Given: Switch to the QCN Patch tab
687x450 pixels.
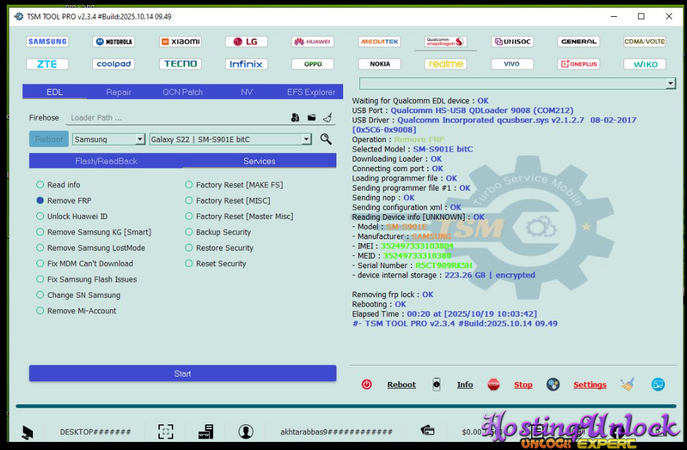Looking at the screenshot, I should pos(183,92).
